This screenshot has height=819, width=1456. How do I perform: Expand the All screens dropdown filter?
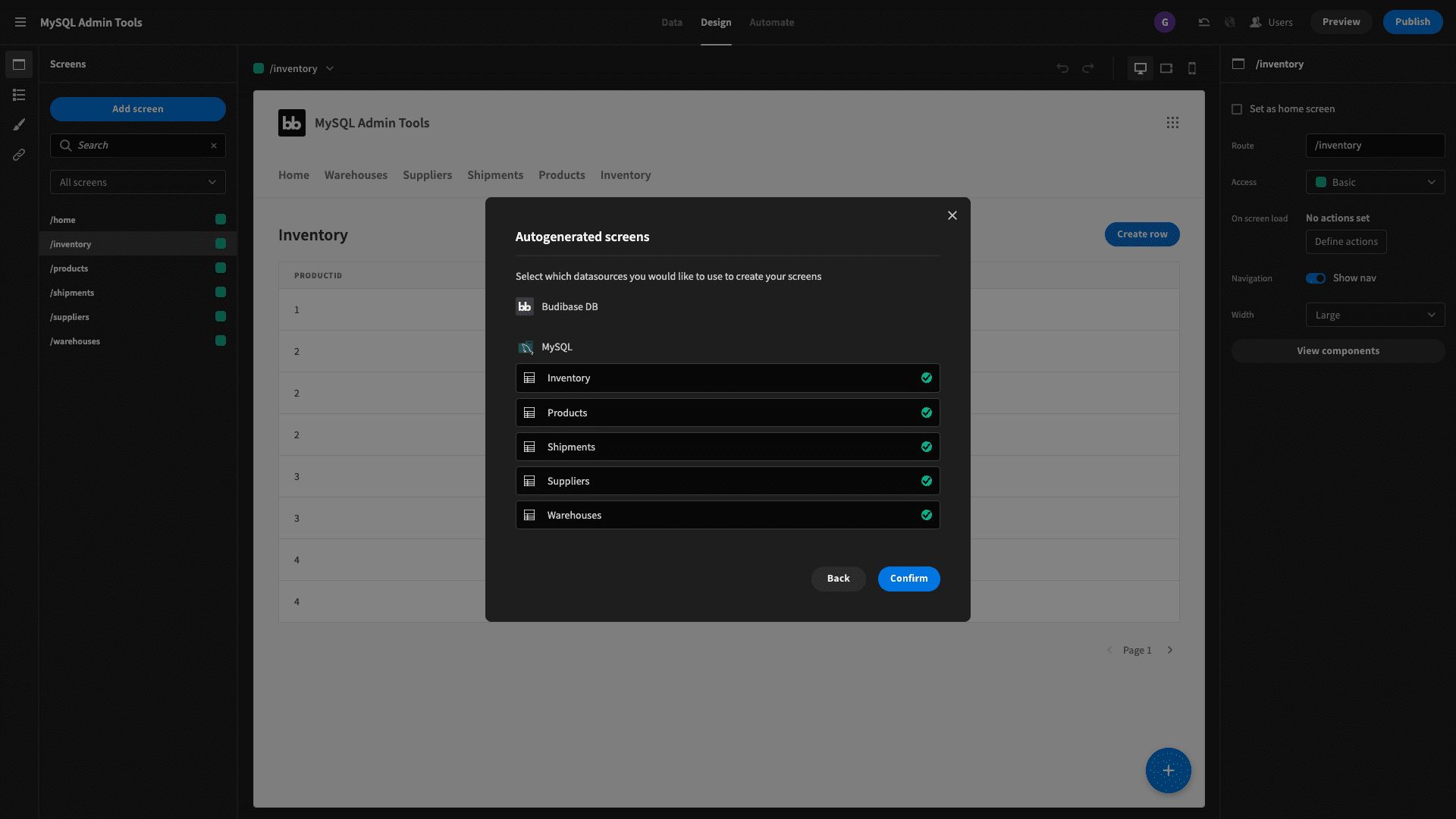pyautogui.click(x=137, y=182)
